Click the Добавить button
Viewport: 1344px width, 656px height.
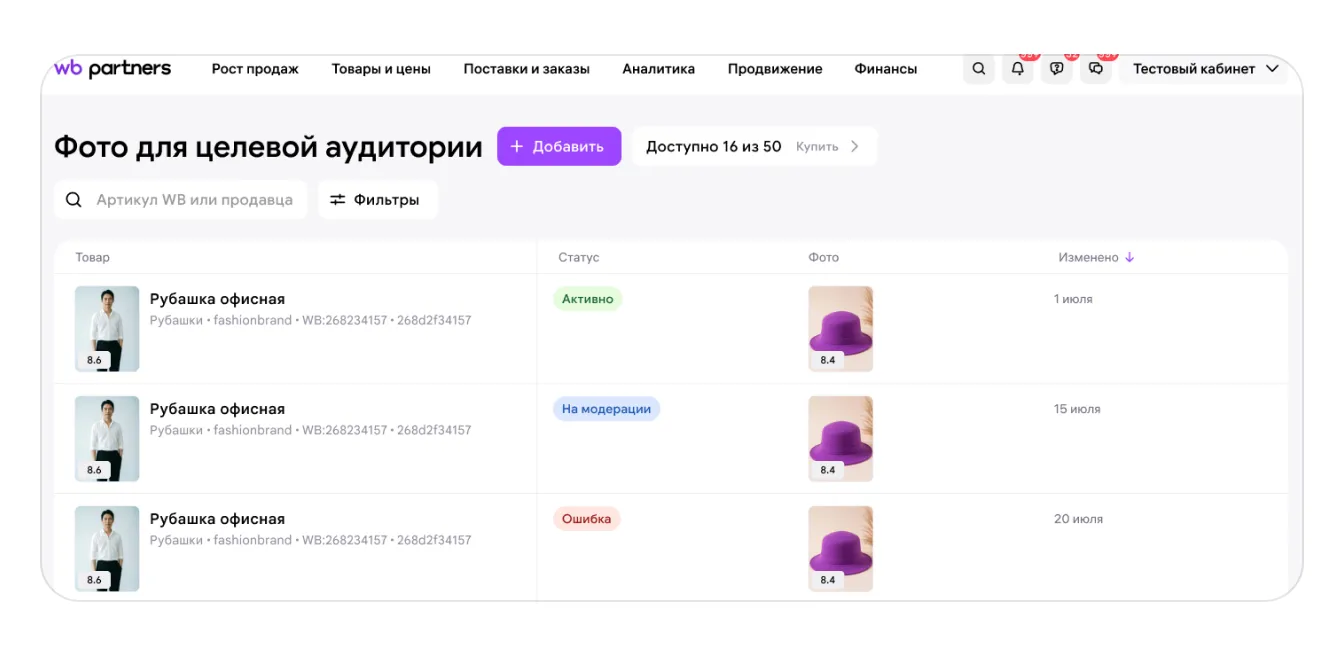[559, 146]
